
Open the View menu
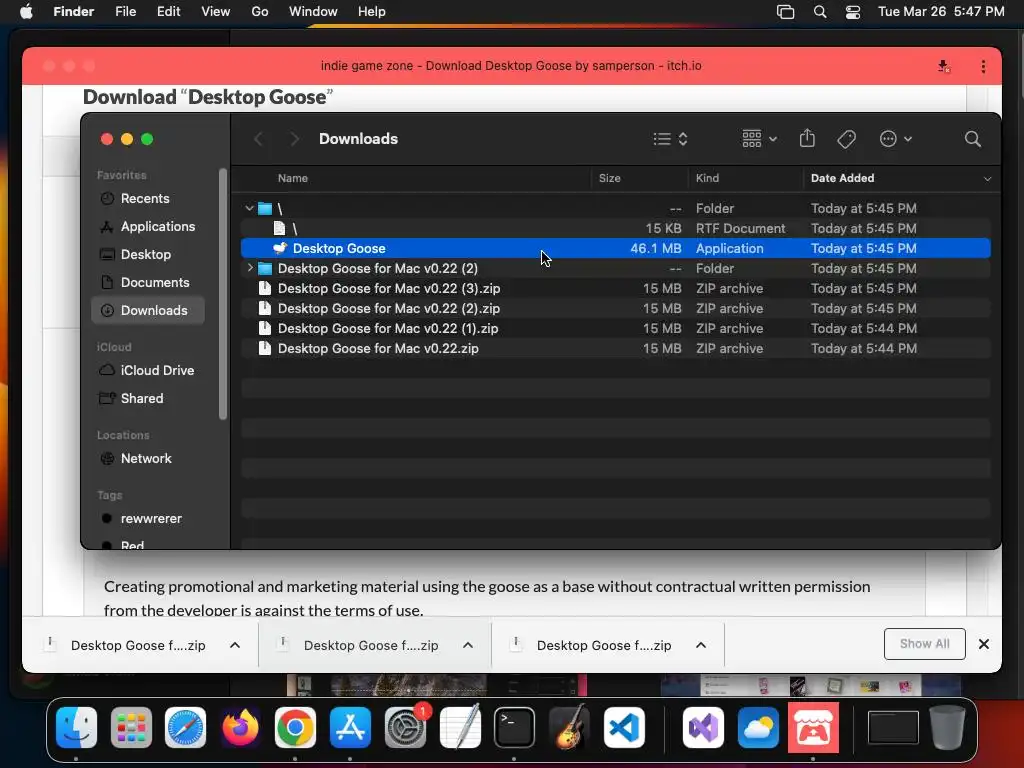(216, 12)
